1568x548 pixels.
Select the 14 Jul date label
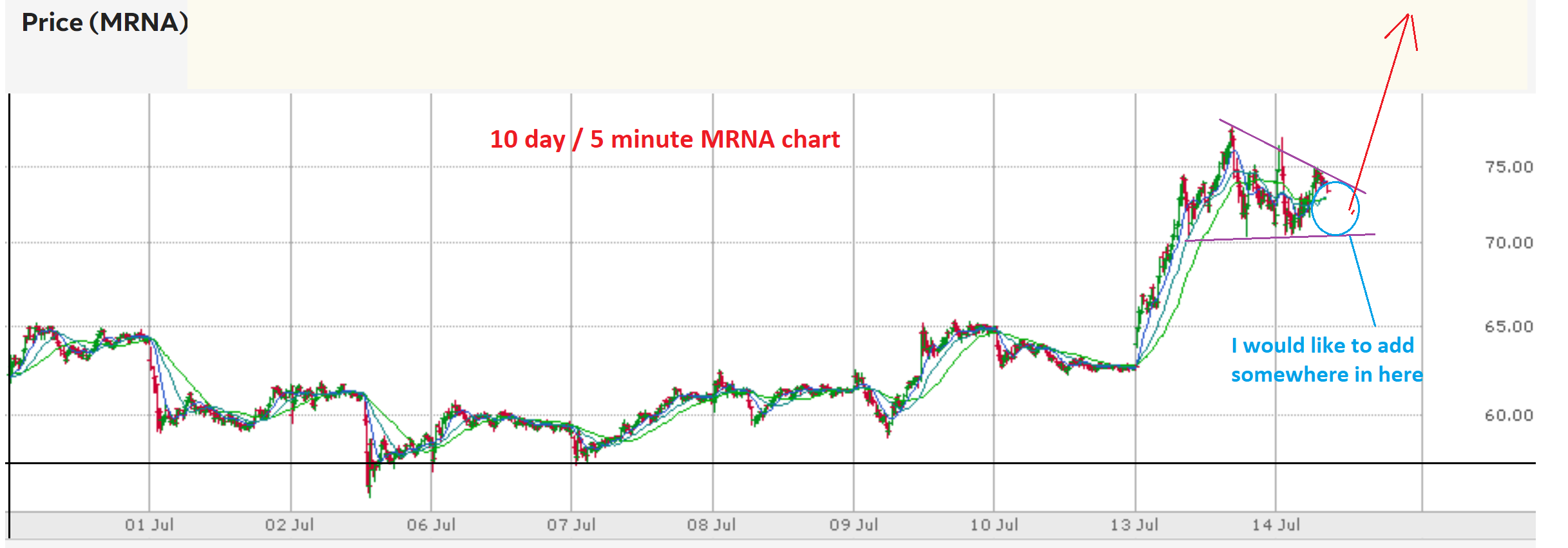[1276, 525]
